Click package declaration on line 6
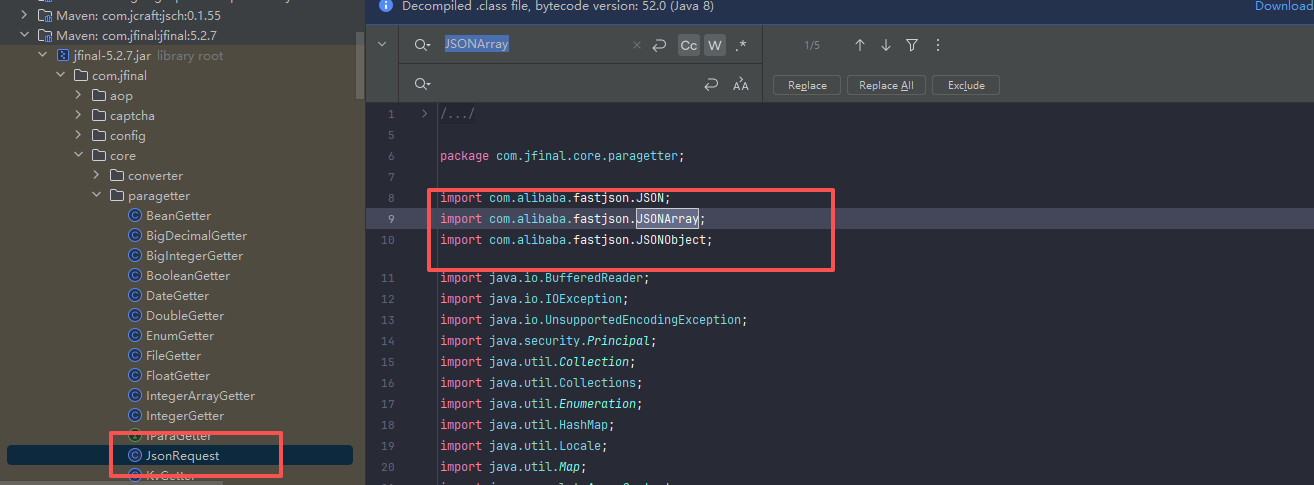1314x485 pixels. coord(561,156)
